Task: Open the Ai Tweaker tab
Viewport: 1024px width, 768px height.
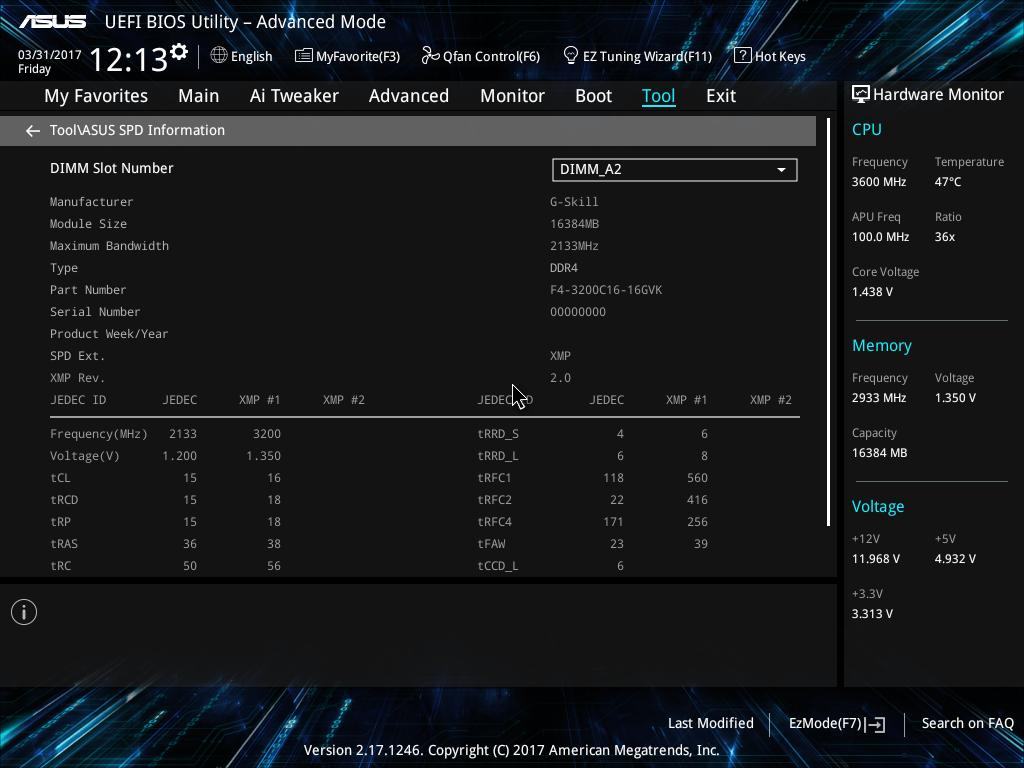Action: (x=294, y=96)
